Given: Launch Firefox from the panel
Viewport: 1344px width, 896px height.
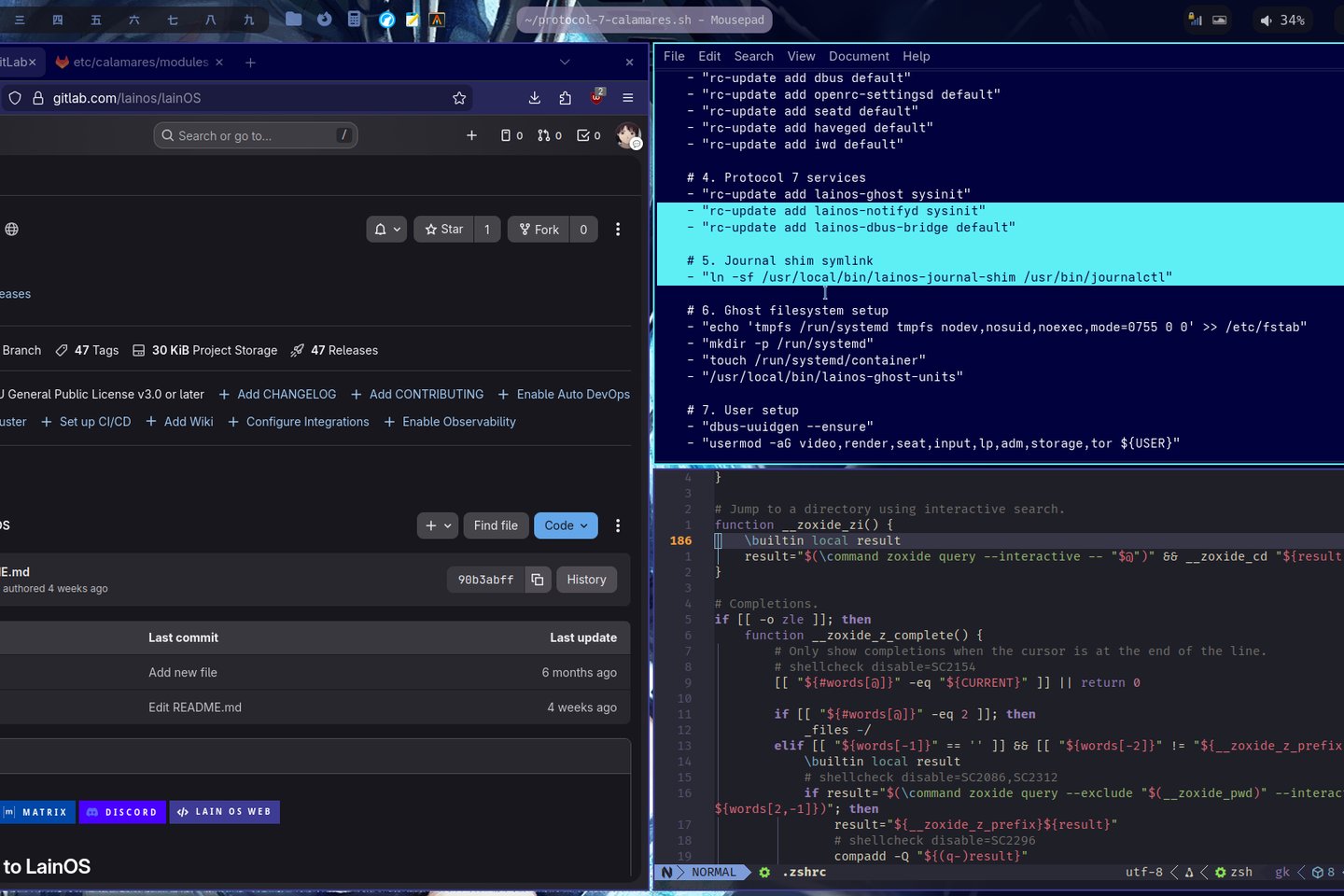Looking at the screenshot, I should pos(324,19).
